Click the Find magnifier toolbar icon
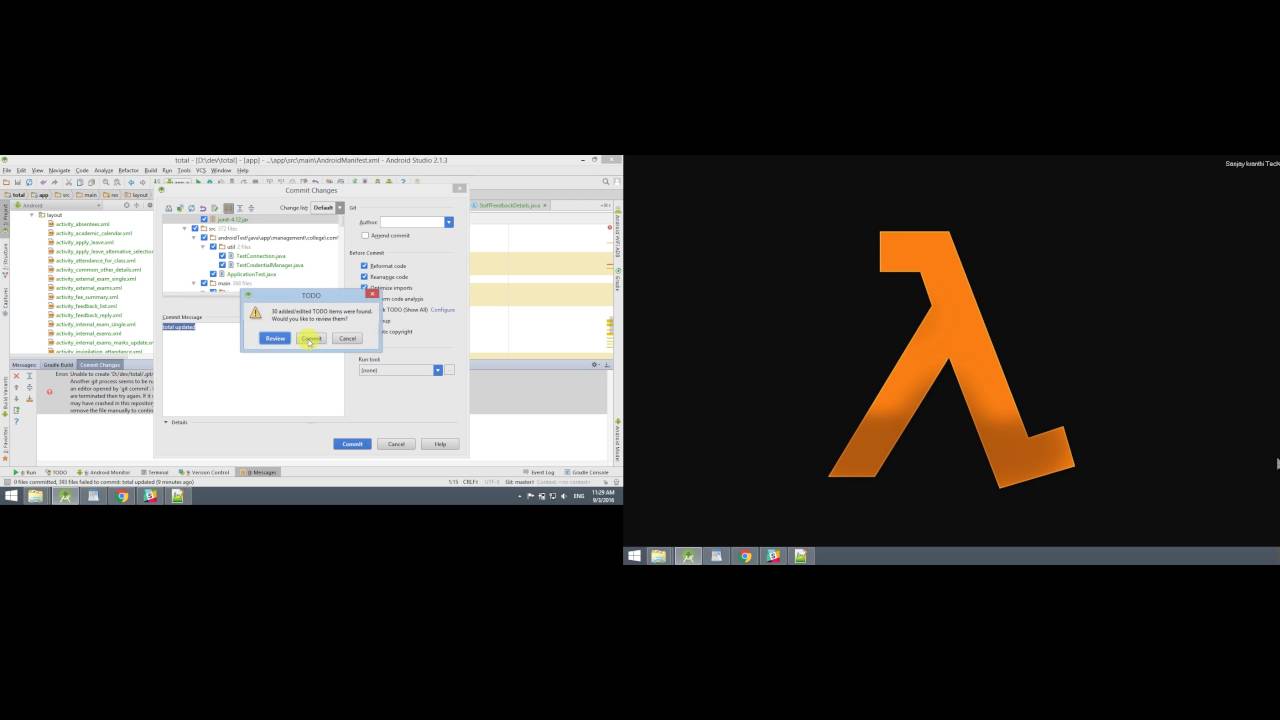Screen dimensions: 1280x720 106,182
